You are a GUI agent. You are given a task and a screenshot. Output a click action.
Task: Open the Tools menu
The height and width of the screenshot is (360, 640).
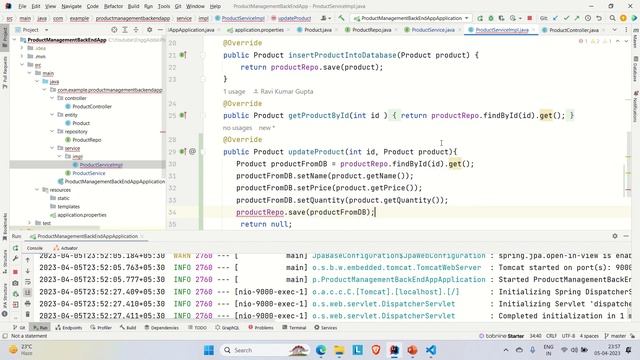[x=164, y=6]
